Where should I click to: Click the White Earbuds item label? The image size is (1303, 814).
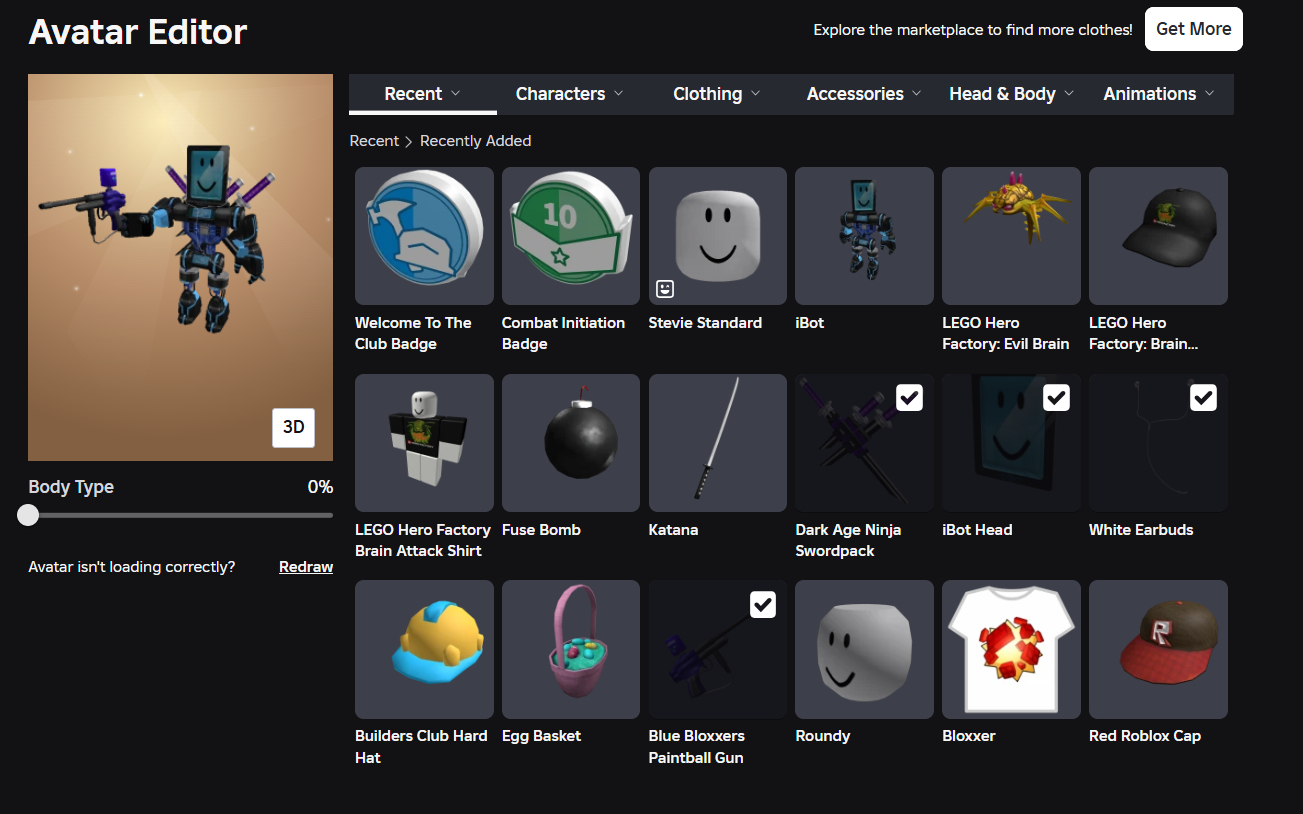[1141, 530]
